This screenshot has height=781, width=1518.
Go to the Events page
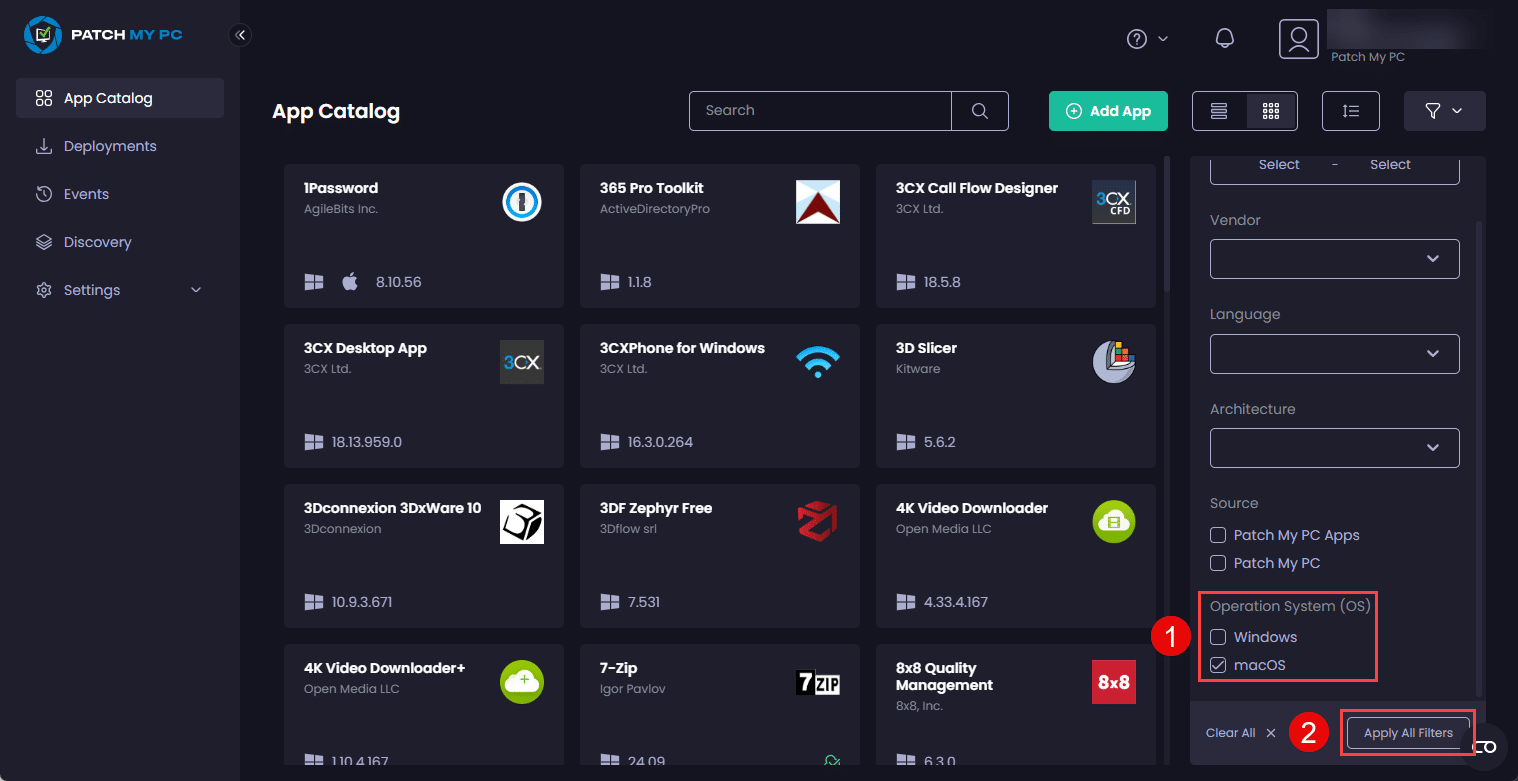tap(86, 194)
